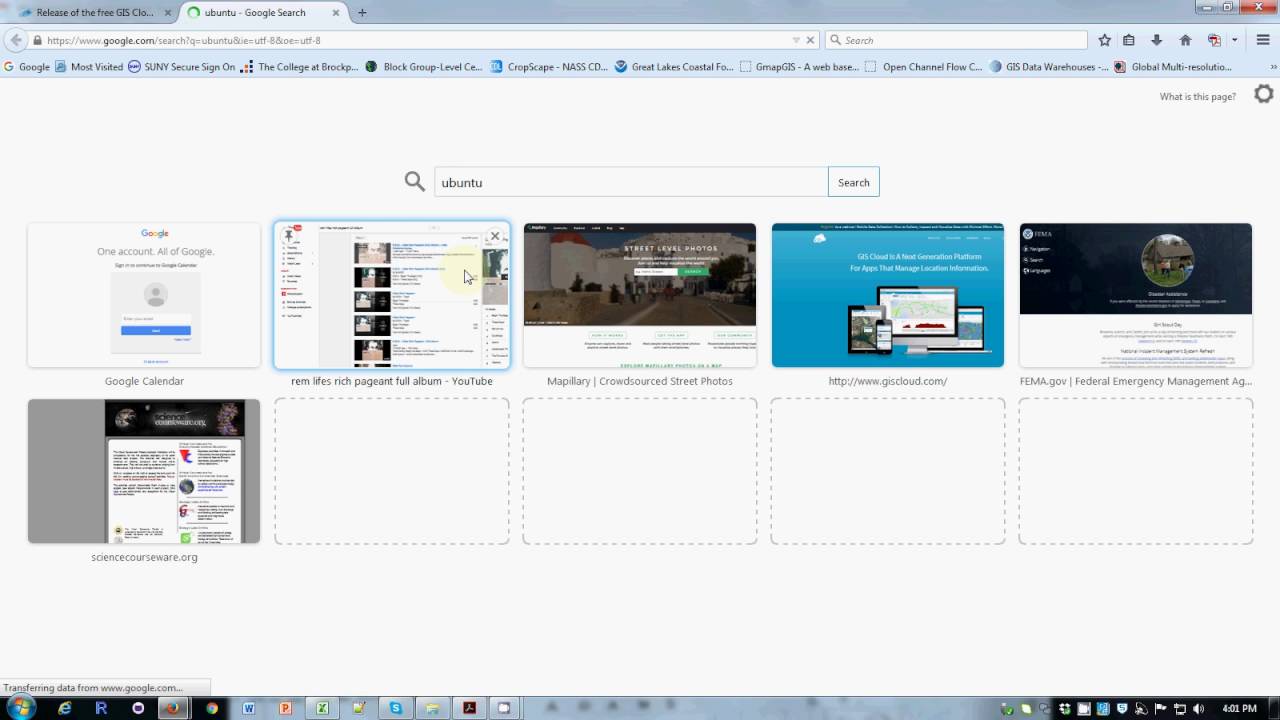Screen dimensions: 1280x720
Task: Open PowerPoint in taskbar
Action: [285, 708]
